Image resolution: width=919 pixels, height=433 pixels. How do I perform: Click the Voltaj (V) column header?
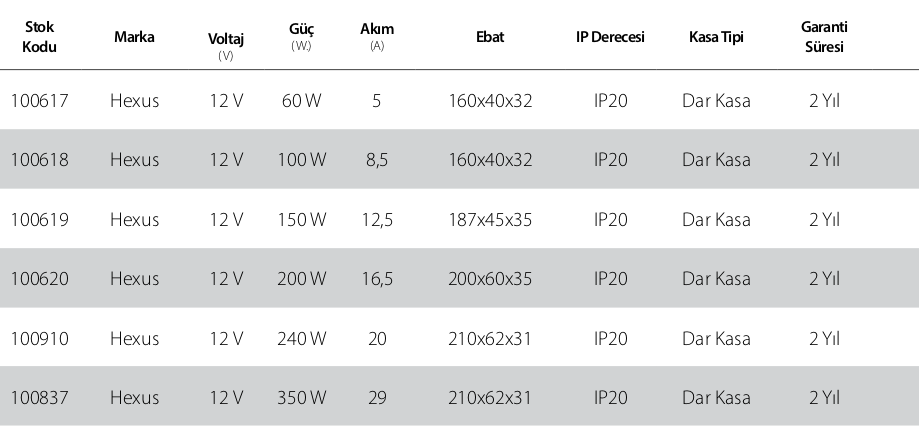[x=226, y=46]
